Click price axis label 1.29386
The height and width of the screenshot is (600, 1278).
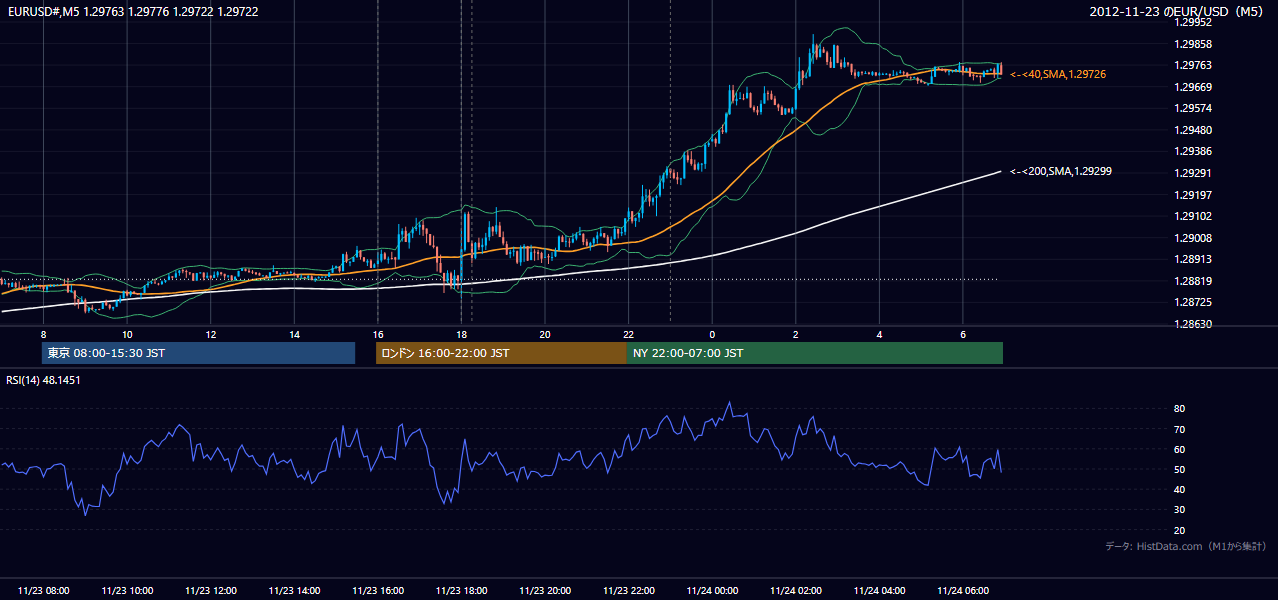1192,151
